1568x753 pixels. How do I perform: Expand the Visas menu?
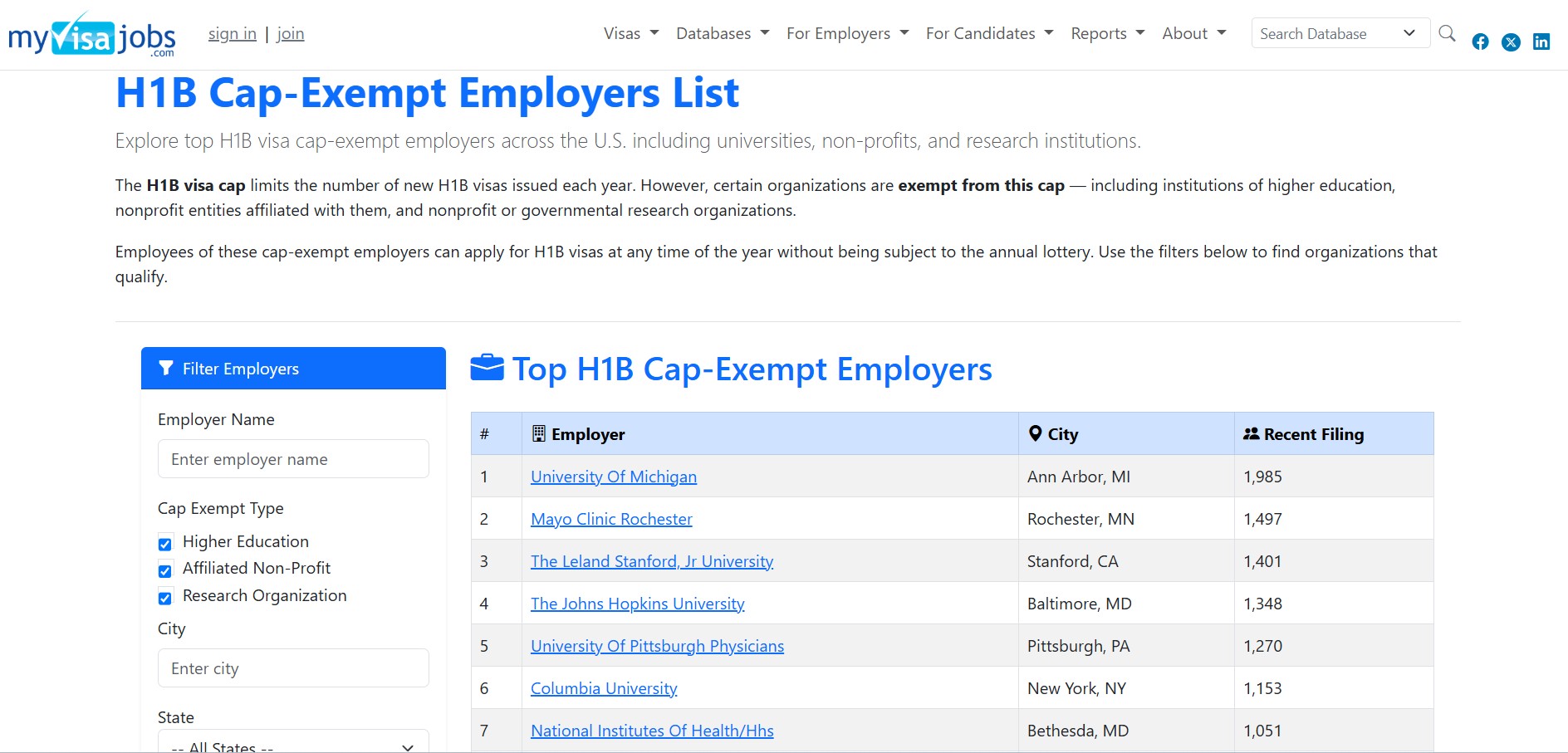[x=631, y=33]
